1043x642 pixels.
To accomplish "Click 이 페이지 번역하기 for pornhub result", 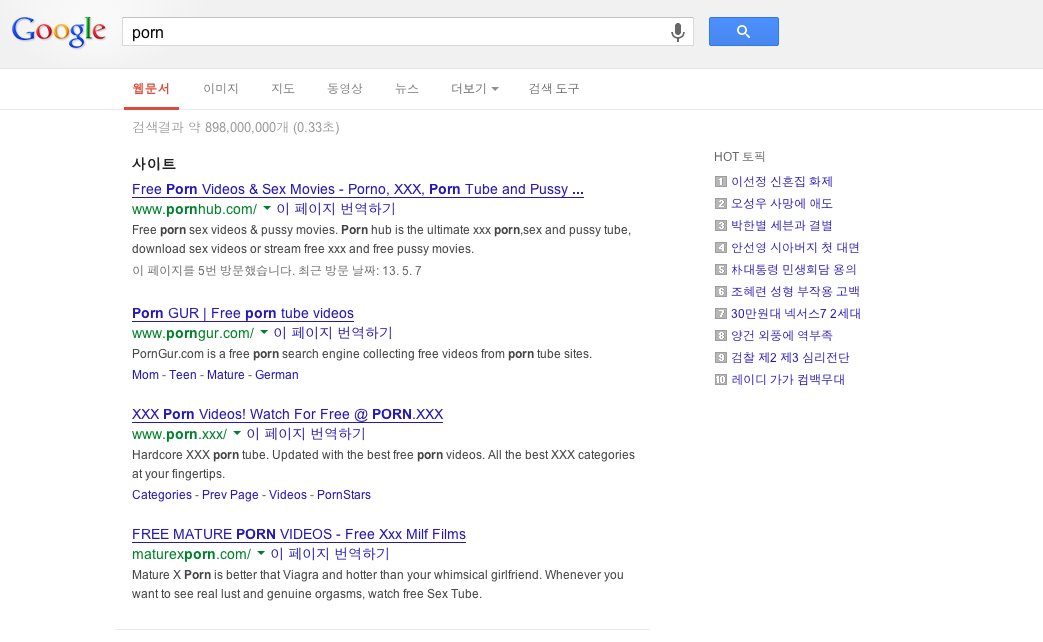I will 336,209.
